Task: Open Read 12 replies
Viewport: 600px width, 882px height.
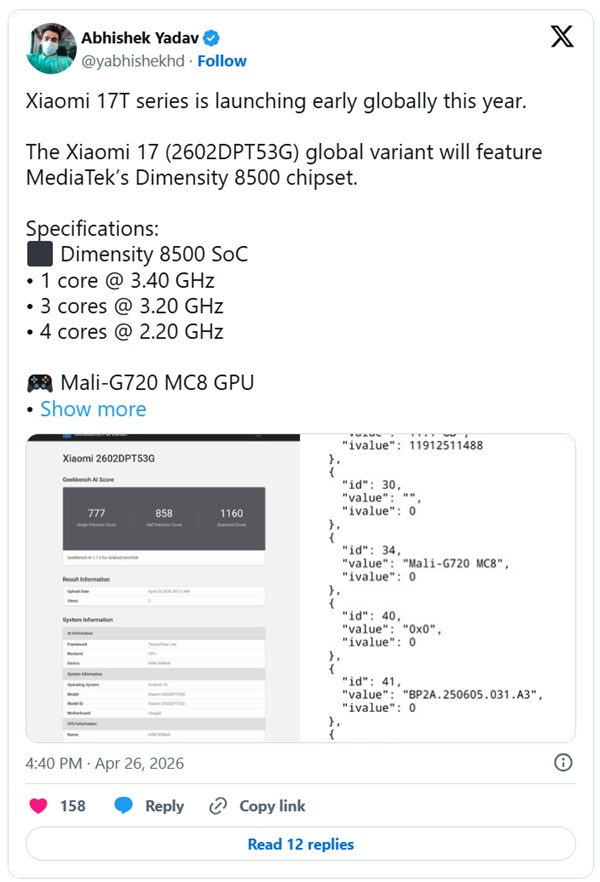Action: (x=300, y=844)
